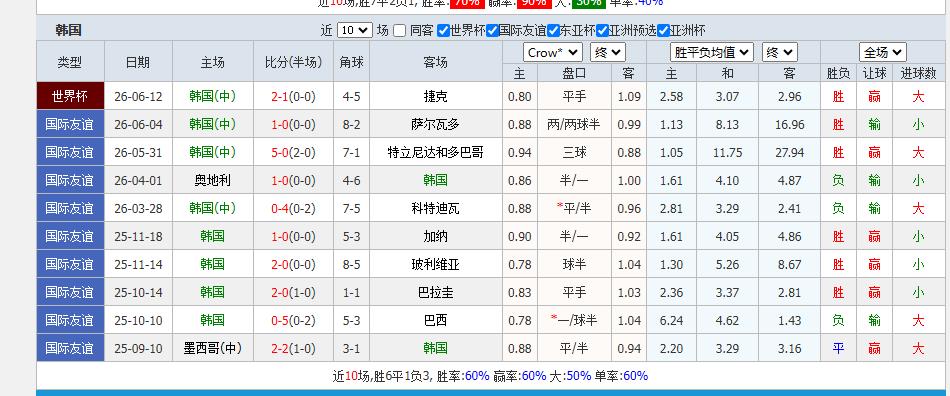
Task: Click the 墨西哥(中) team link
Action: (x=213, y=348)
